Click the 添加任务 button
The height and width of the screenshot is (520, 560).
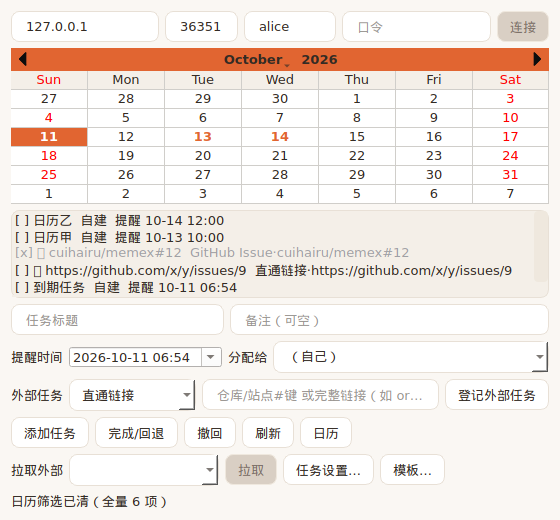[50, 433]
